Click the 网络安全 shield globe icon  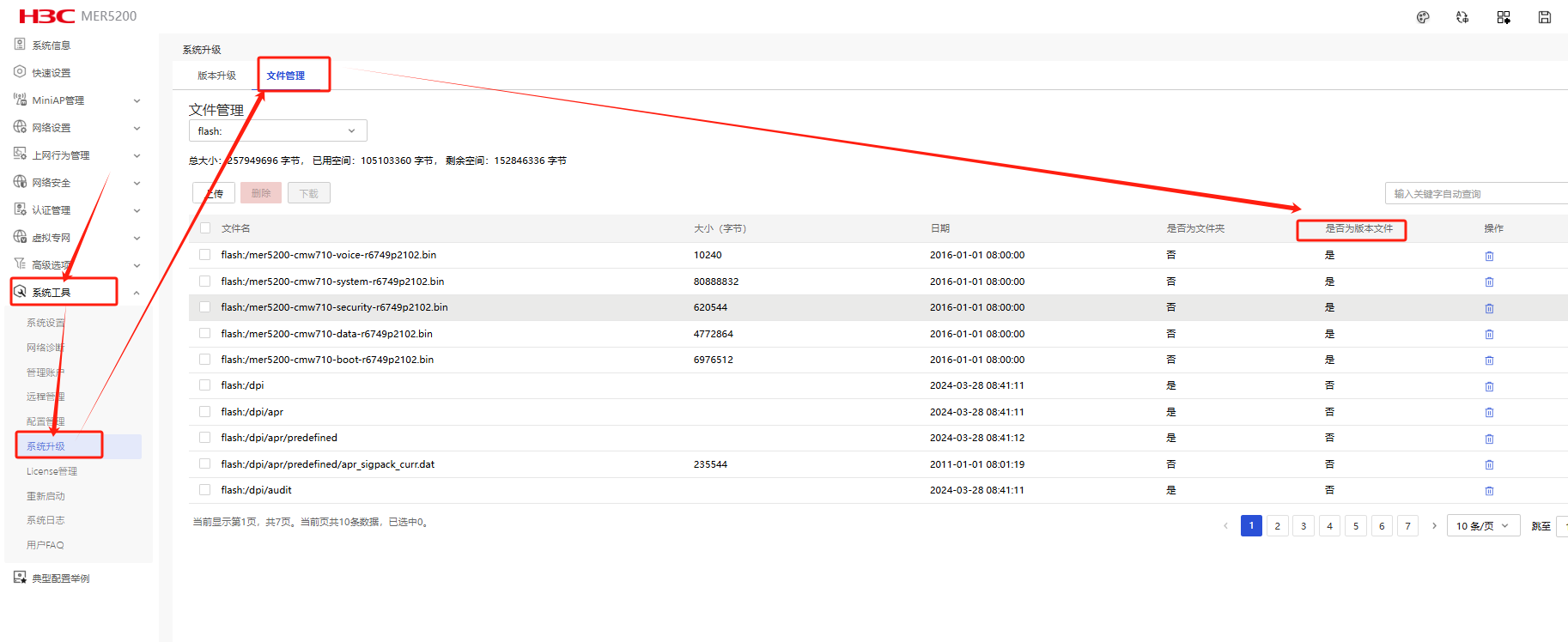(x=20, y=182)
